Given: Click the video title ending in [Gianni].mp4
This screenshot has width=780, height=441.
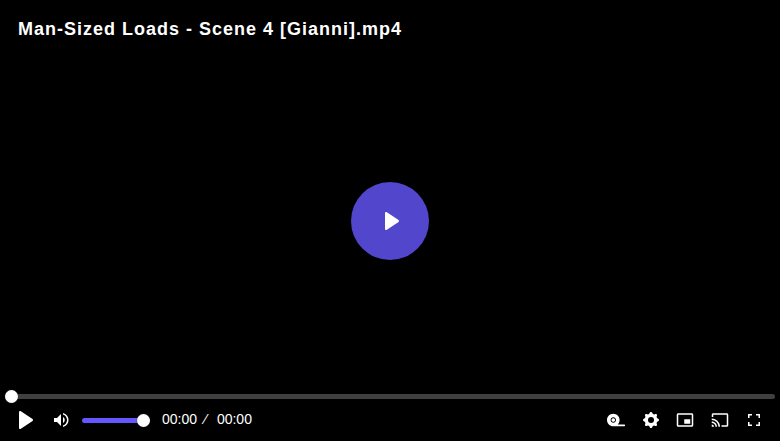Looking at the screenshot, I should 209,29.
